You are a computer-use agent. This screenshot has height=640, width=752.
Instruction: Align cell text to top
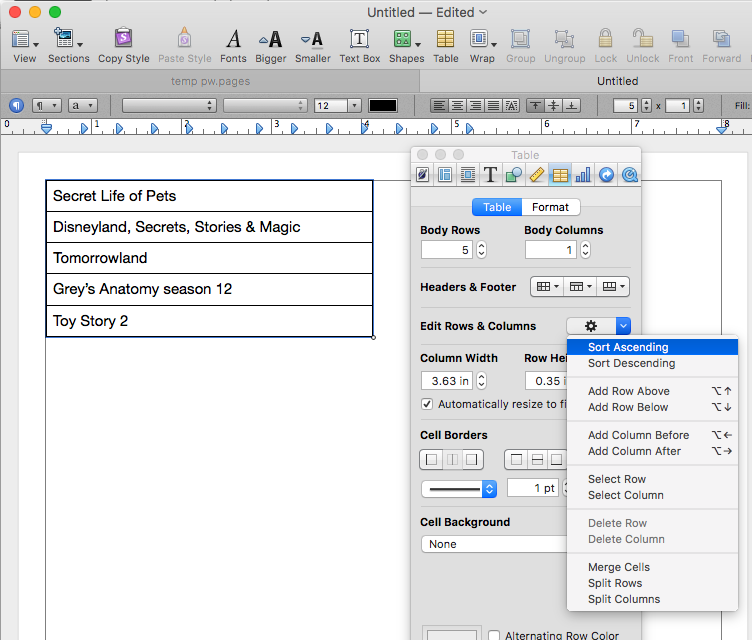point(536,105)
